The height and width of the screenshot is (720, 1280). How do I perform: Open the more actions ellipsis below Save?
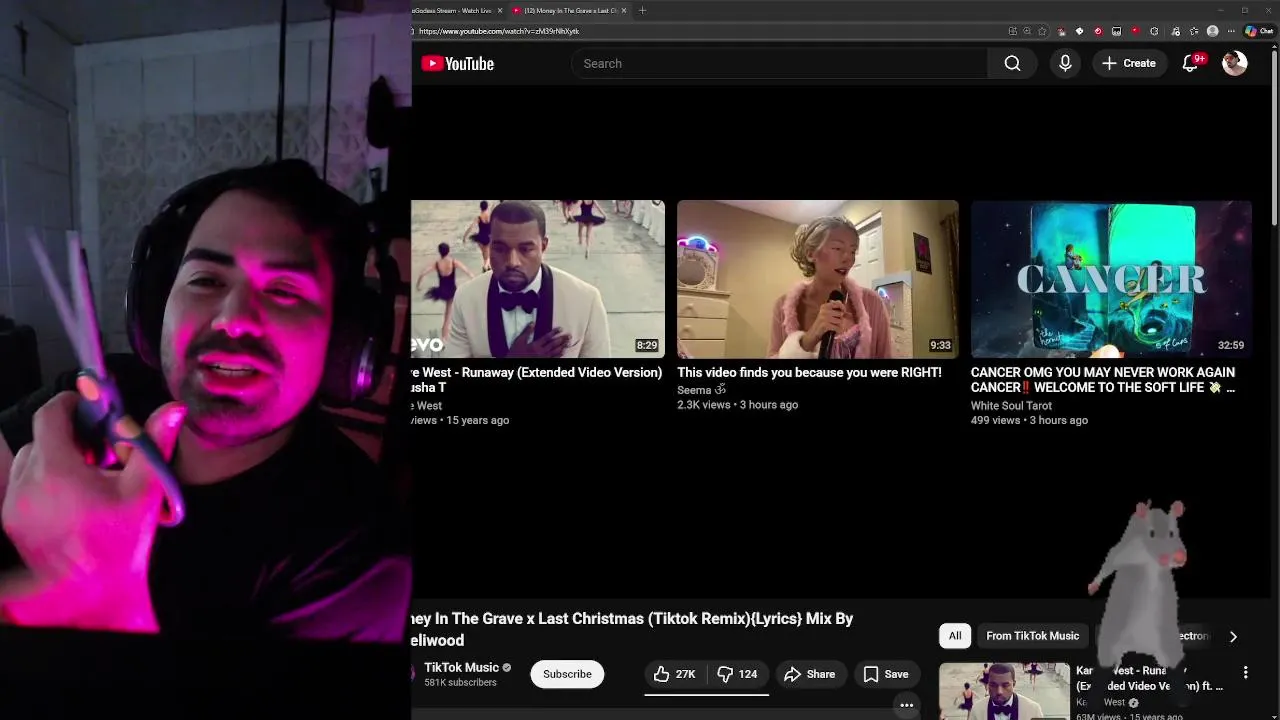906,705
